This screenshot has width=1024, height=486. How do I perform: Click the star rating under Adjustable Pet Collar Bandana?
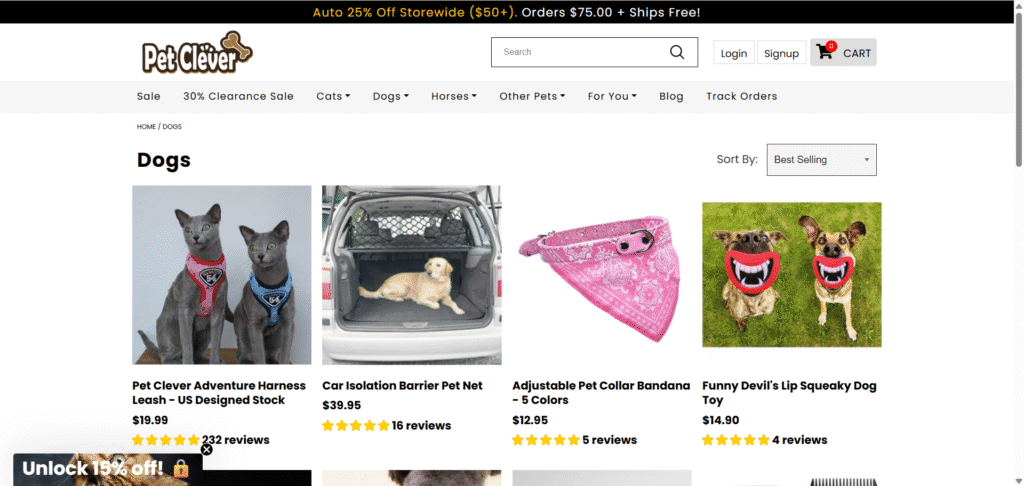545,439
